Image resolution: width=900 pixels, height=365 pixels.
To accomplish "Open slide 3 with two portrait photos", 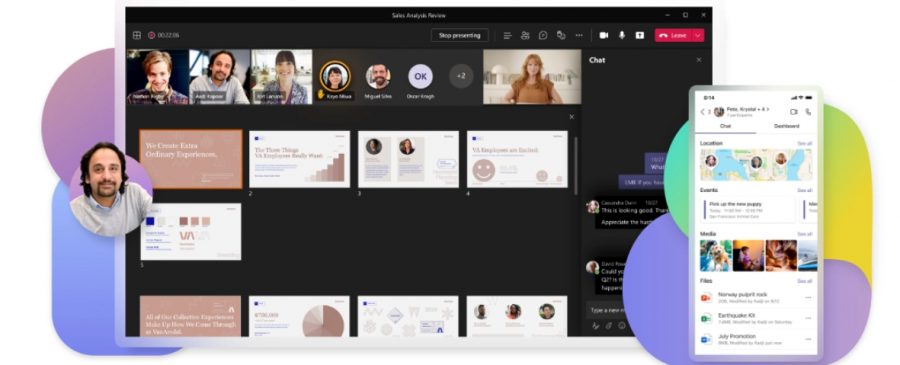I will tap(408, 159).
